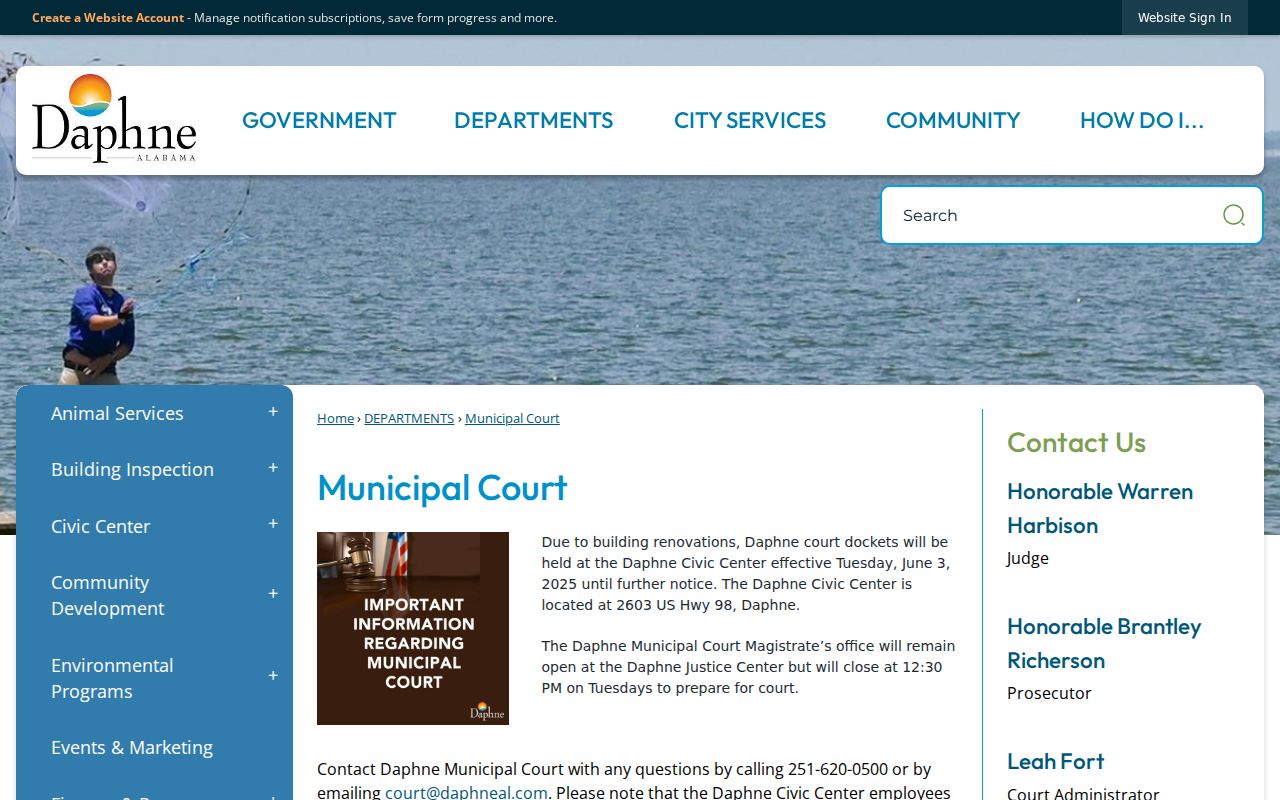
Task: Open the COMMUNITY menu
Action: point(953,120)
